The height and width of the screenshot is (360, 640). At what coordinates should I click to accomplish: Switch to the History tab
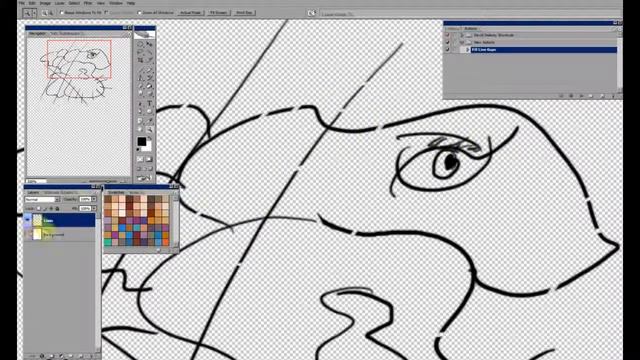452,29
